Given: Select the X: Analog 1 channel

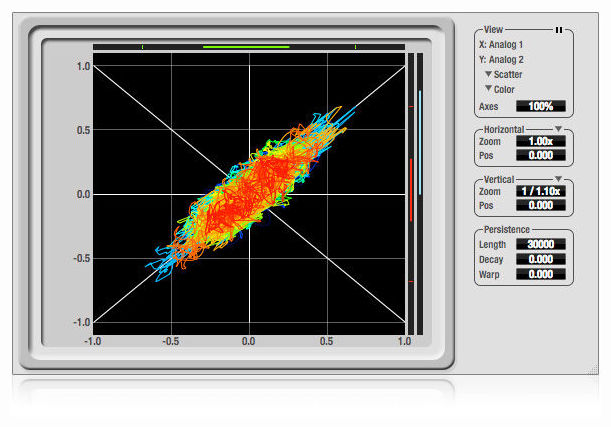Looking at the screenshot, I should [x=501, y=44].
